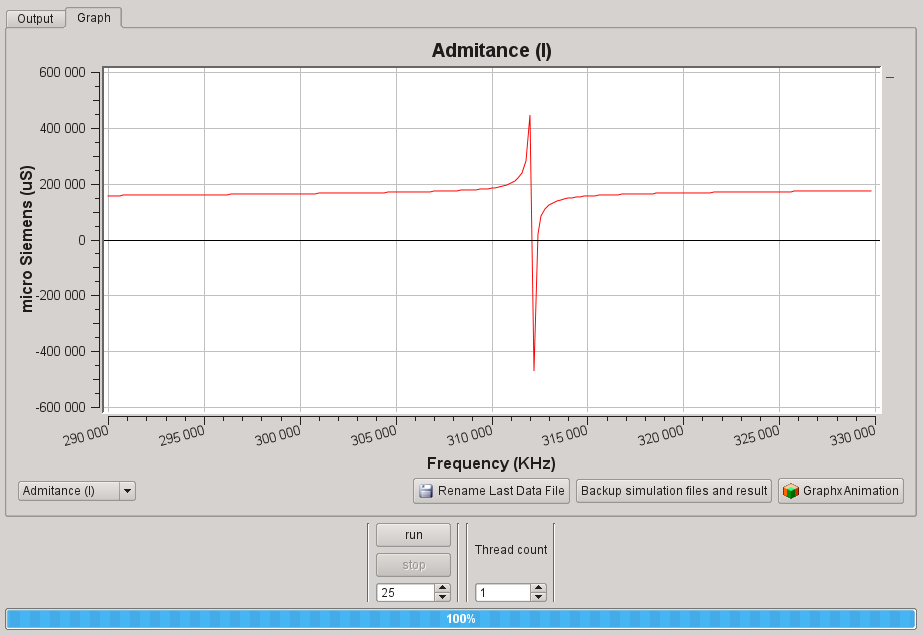
Task: Click the 100% progress bar
Action: click(x=461, y=619)
